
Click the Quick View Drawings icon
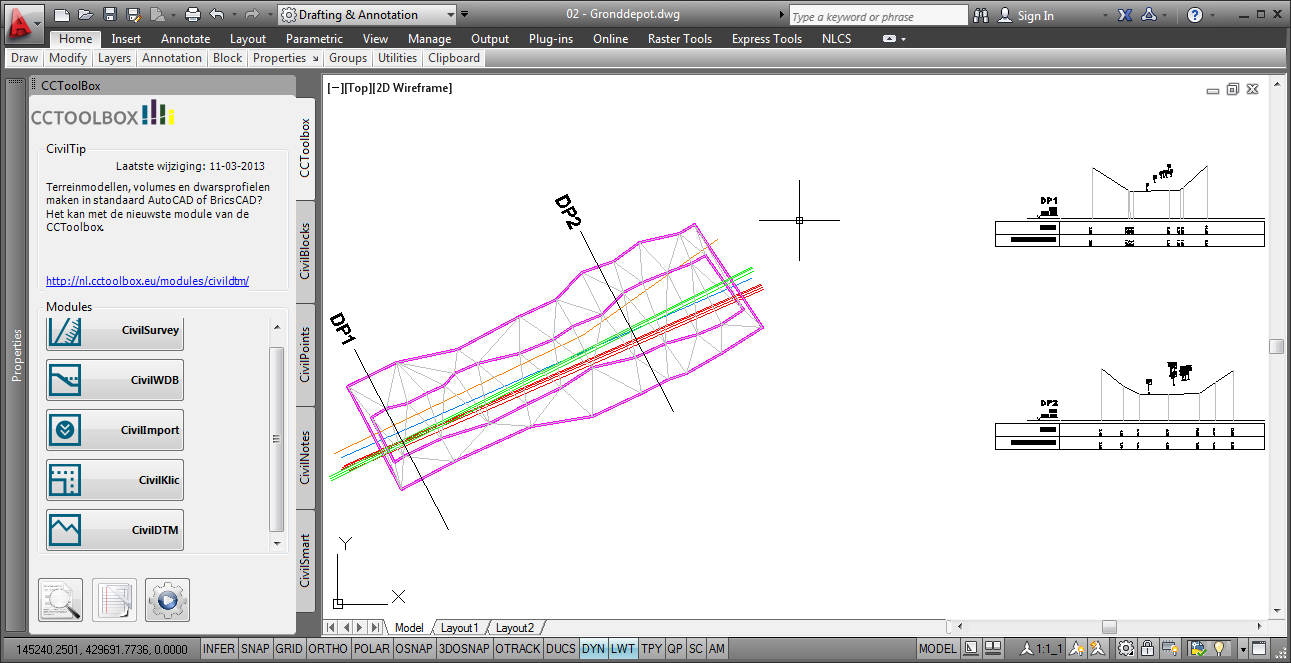click(x=993, y=649)
